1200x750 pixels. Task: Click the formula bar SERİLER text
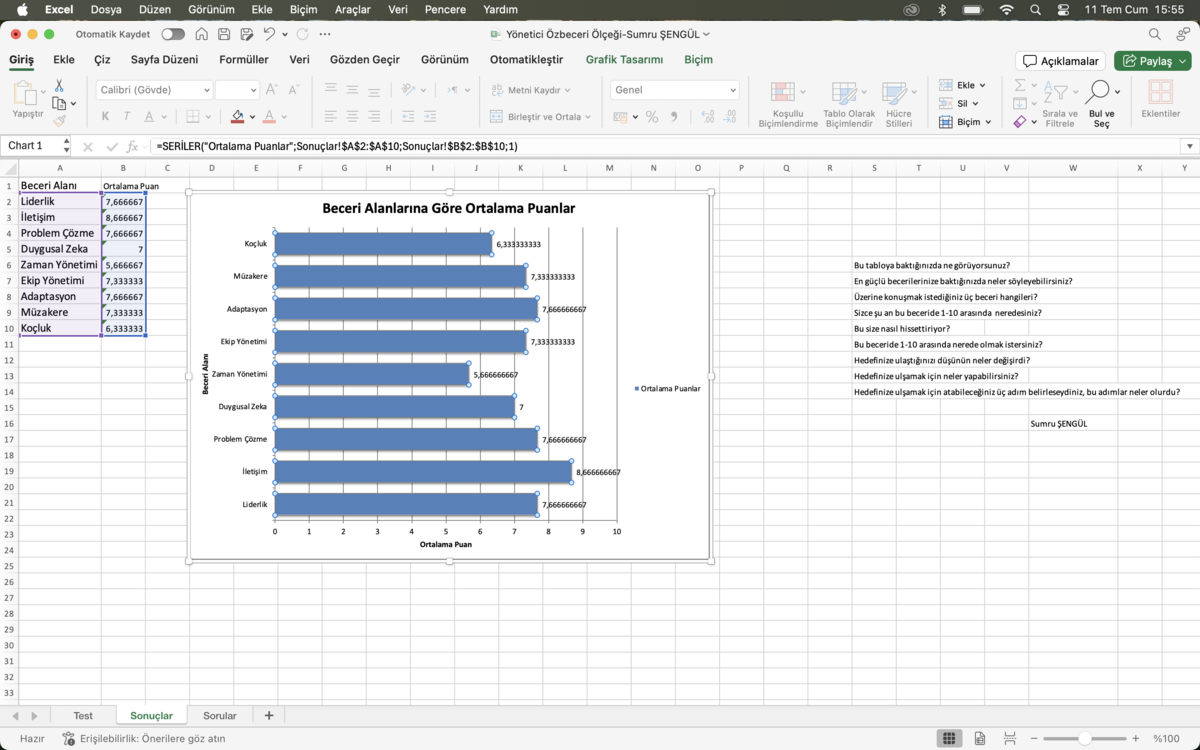[337, 146]
